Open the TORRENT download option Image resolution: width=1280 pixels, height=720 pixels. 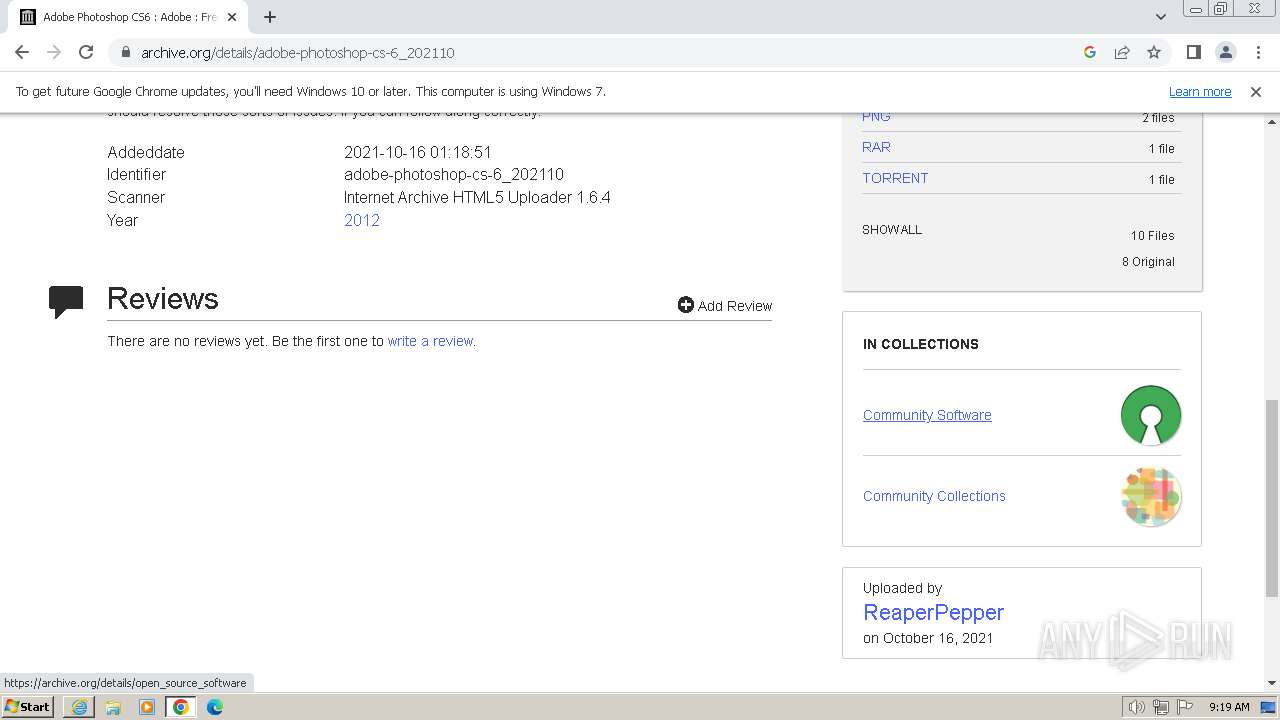click(895, 178)
